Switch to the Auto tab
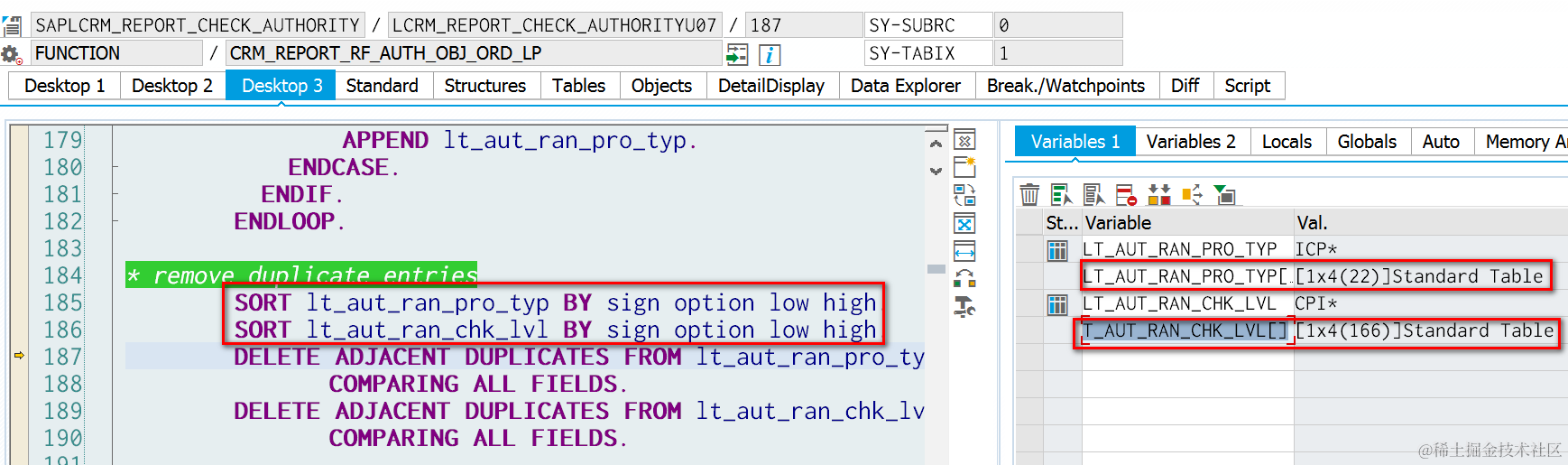 [x=1441, y=142]
